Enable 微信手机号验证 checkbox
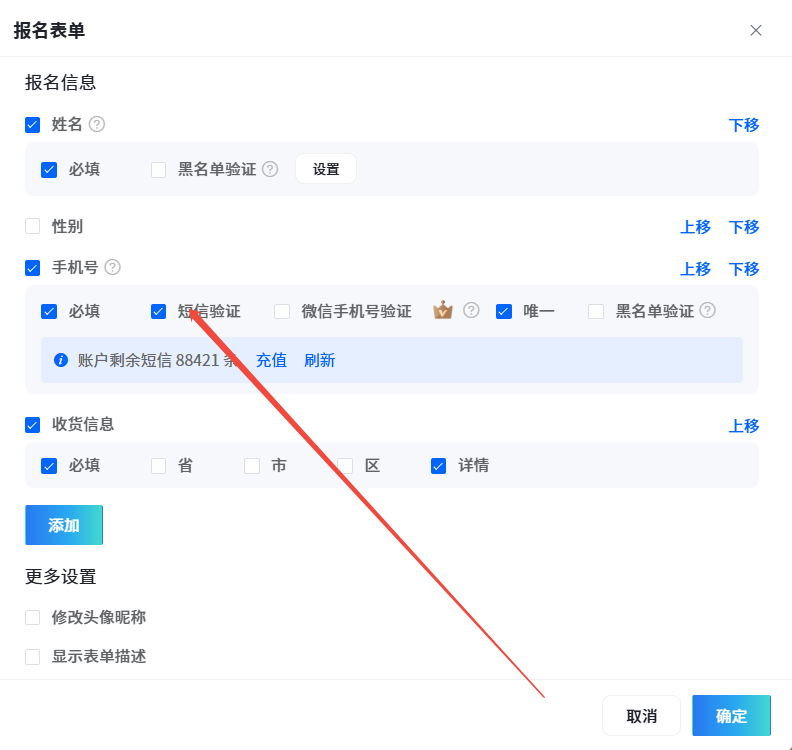 (x=282, y=312)
